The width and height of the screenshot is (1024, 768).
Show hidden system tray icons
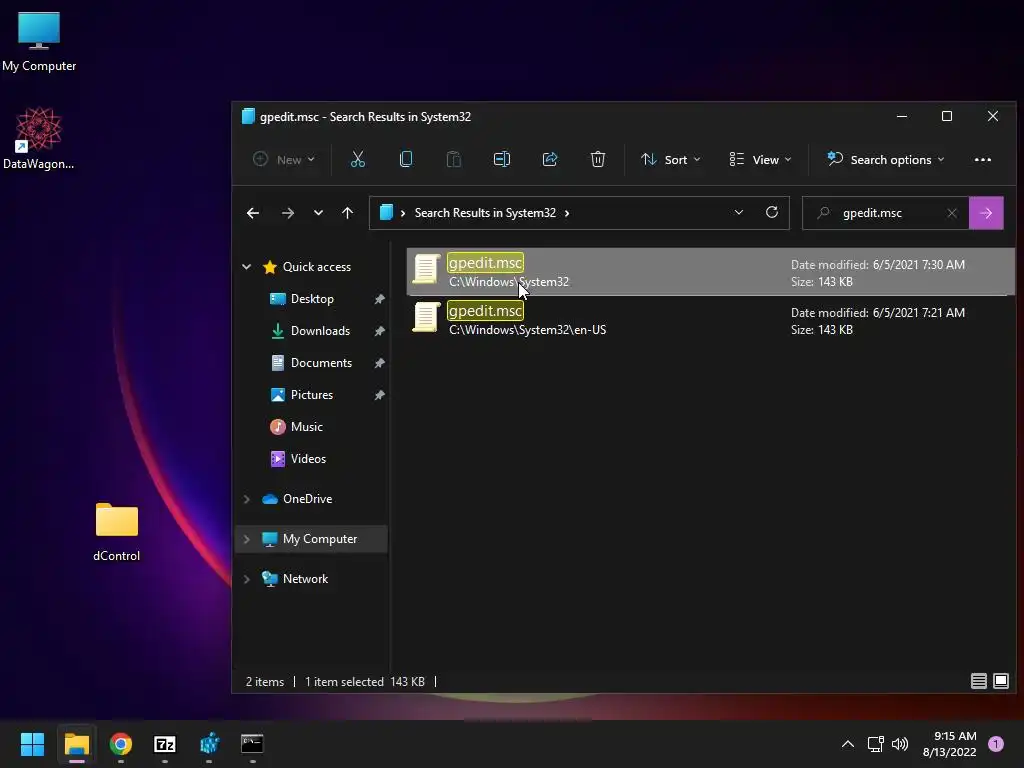click(x=848, y=744)
